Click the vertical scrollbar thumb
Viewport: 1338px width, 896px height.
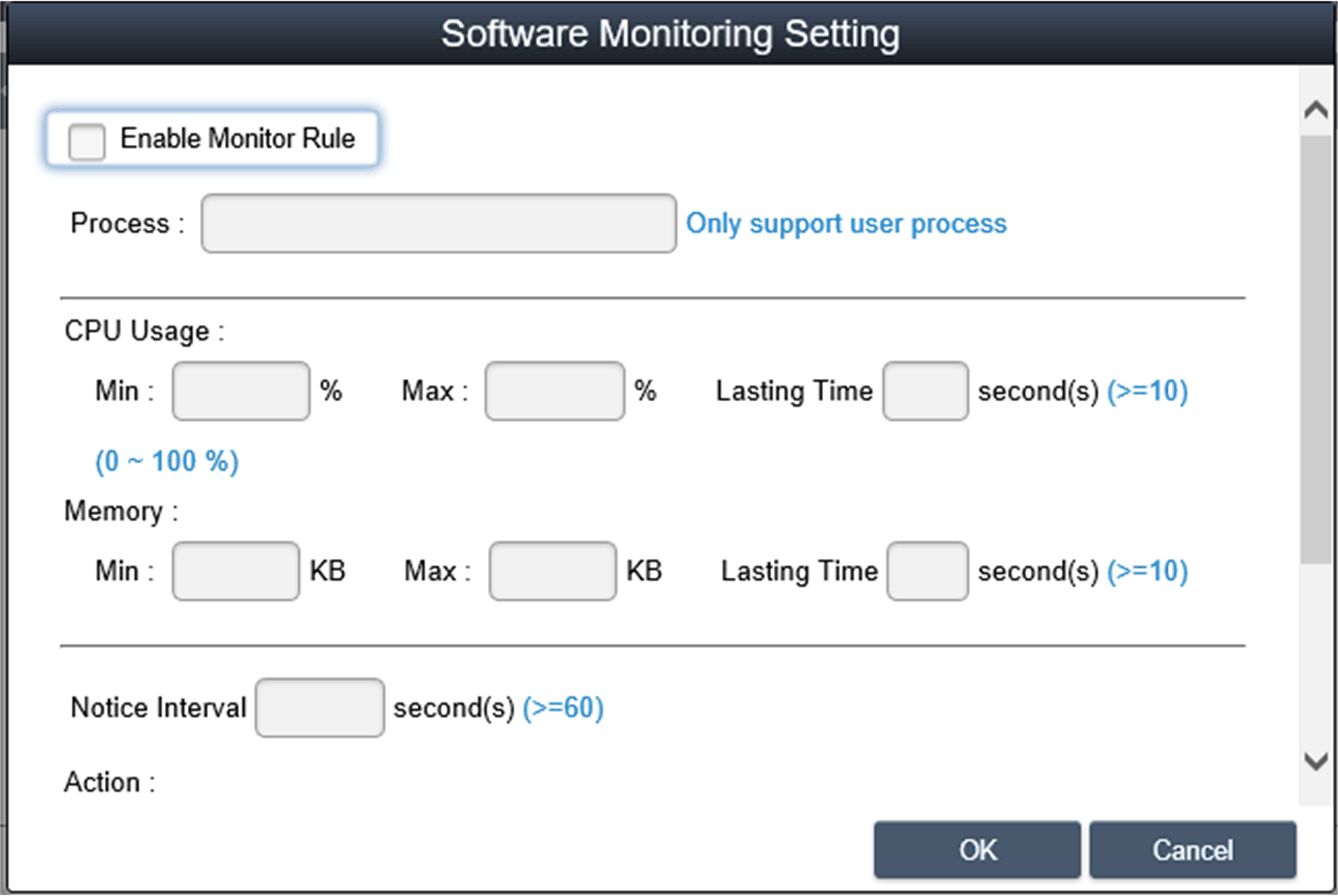pos(1316,348)
